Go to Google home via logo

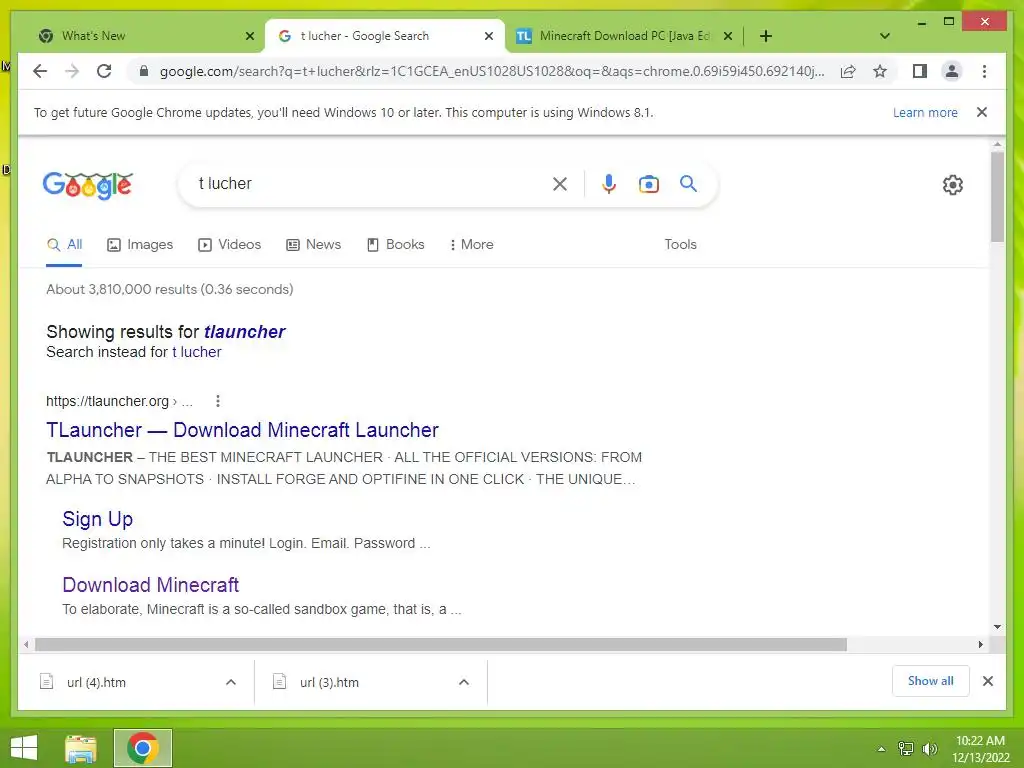click(x=88, y=185)
